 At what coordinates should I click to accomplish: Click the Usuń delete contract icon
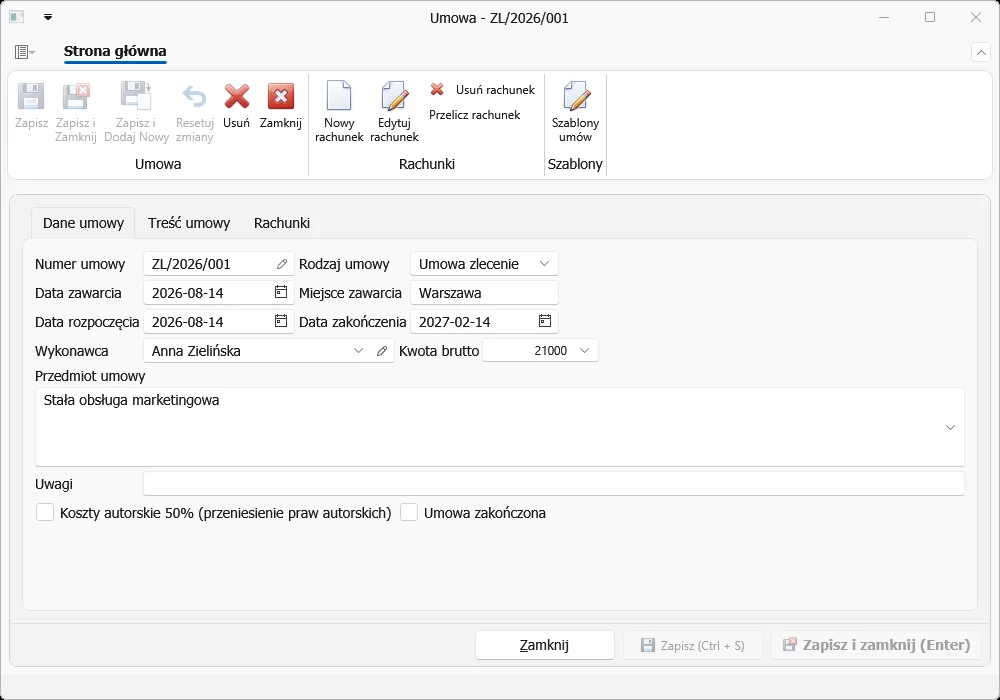pyautogui.click(x=237, y=97)
